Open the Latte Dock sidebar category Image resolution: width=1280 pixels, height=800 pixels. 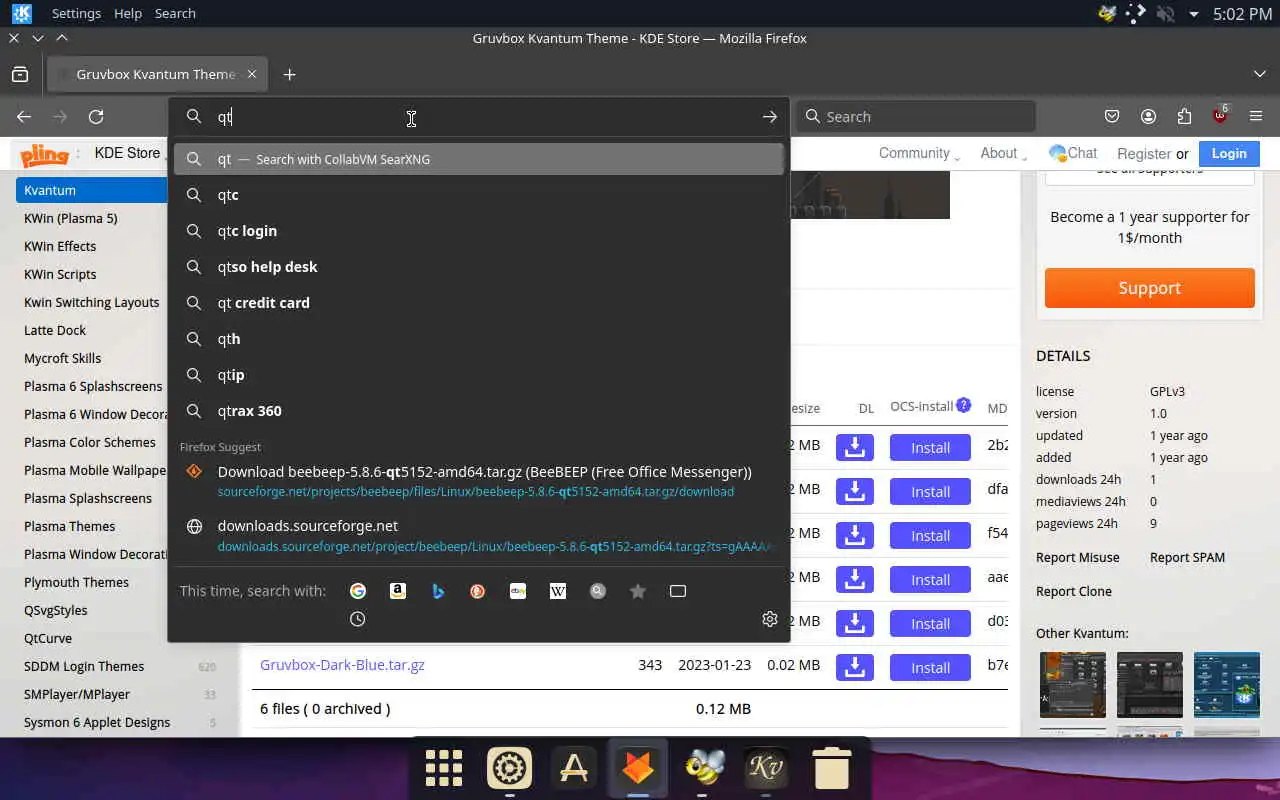point(55,330)
